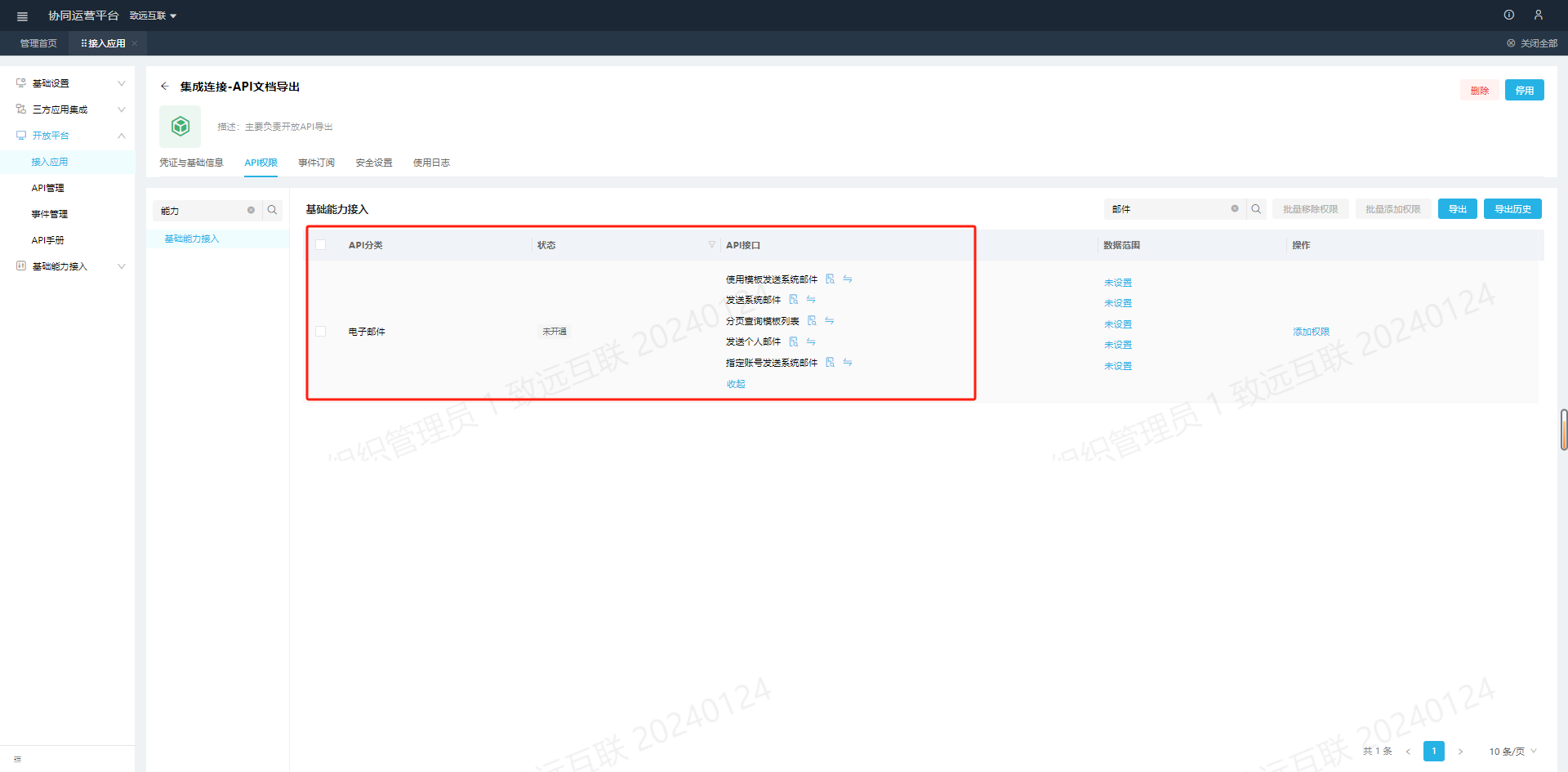Screen dimensions: 1568x772
Task: Clear the 能力 search box text
Action: coord(251,210)
